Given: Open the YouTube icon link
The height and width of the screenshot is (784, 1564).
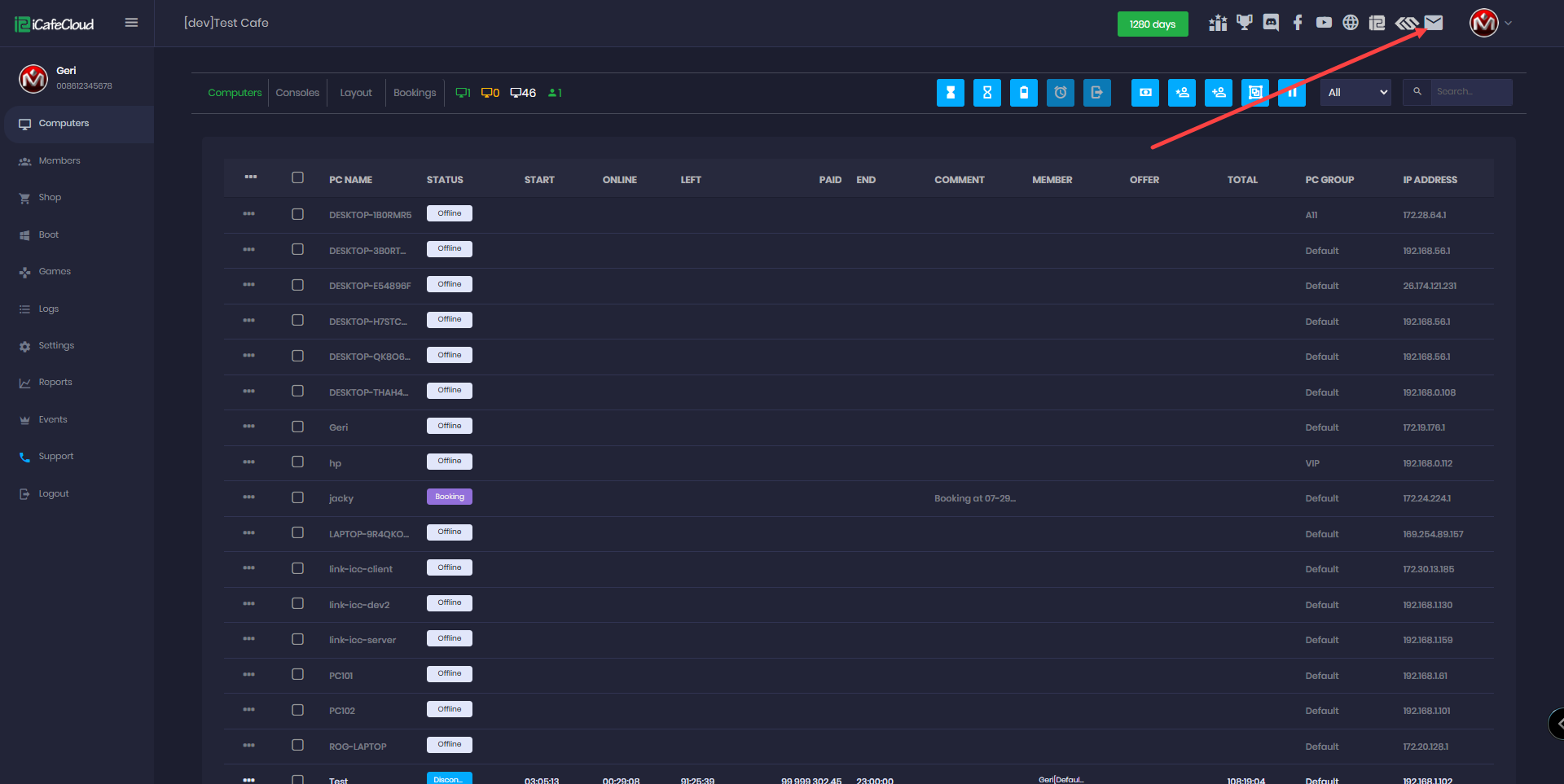Looking at the screenshot, I should [x=1324, y=23].
